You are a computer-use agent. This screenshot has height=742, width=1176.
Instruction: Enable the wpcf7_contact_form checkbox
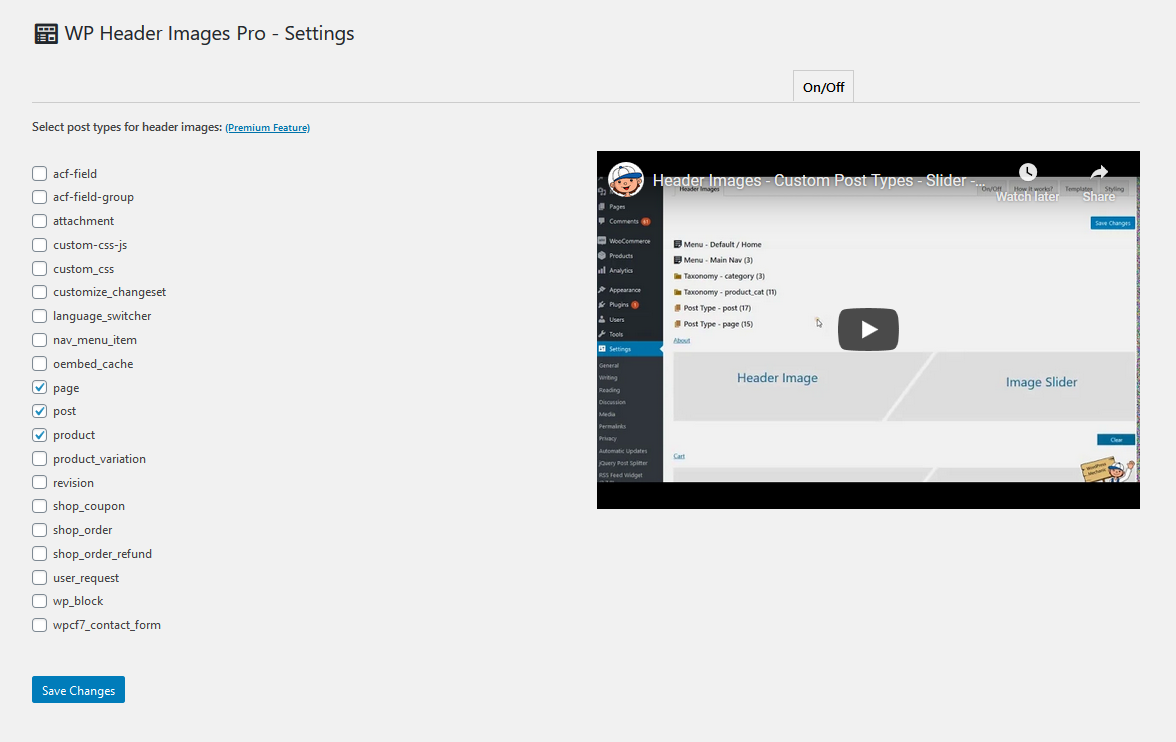40,625
